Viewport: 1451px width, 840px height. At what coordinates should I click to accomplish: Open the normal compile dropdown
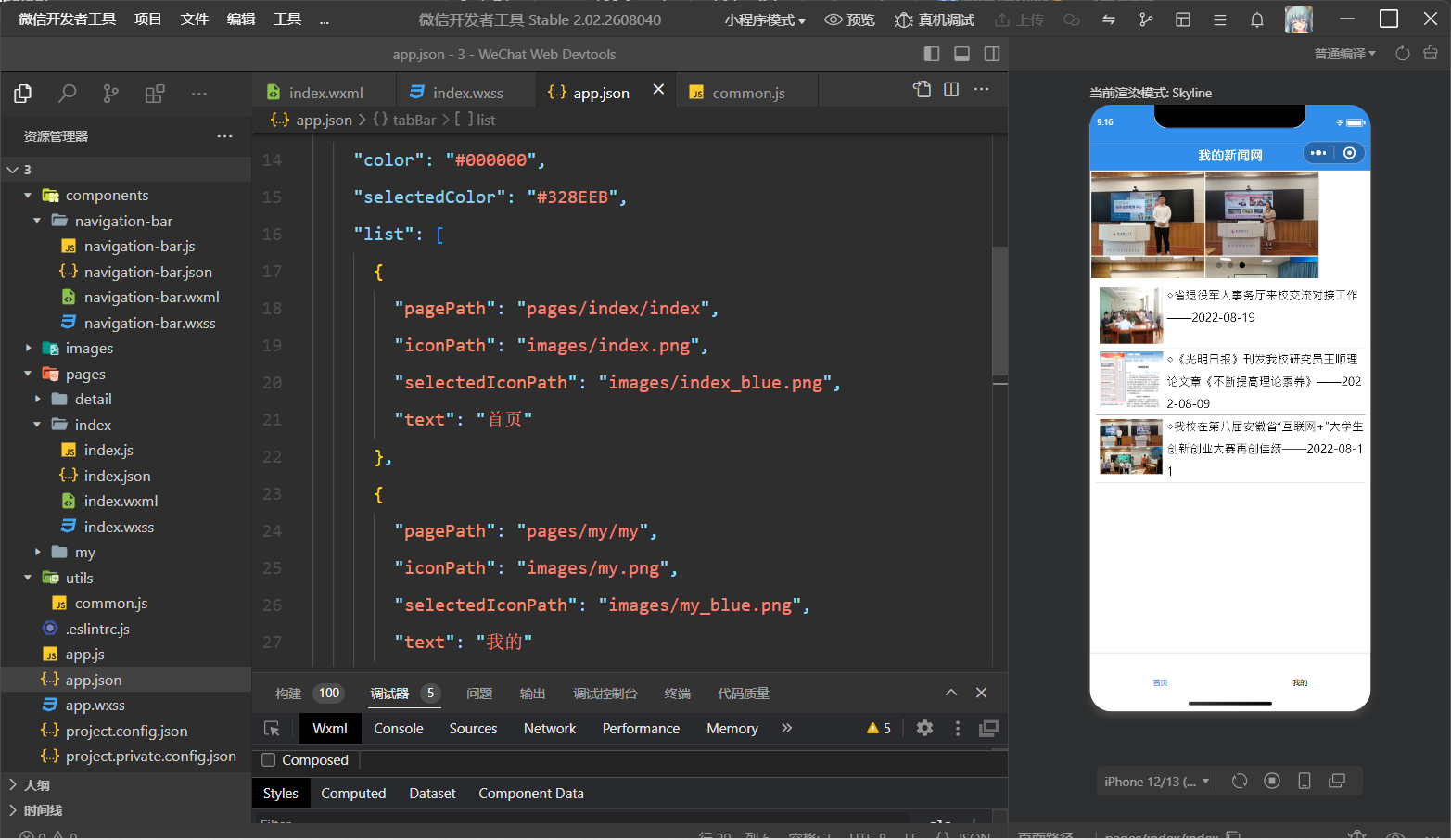click(1344, 54)
